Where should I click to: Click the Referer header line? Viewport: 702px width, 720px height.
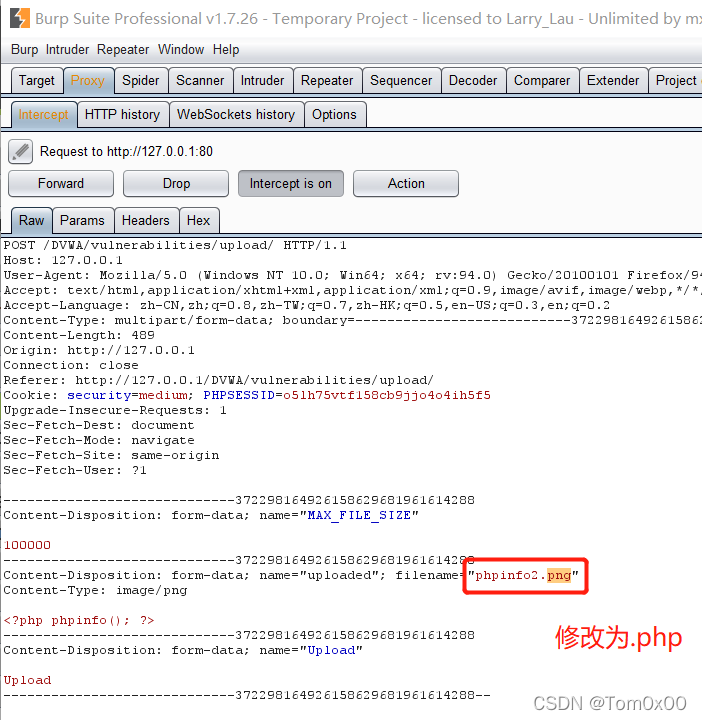click(x=219, y=380)
